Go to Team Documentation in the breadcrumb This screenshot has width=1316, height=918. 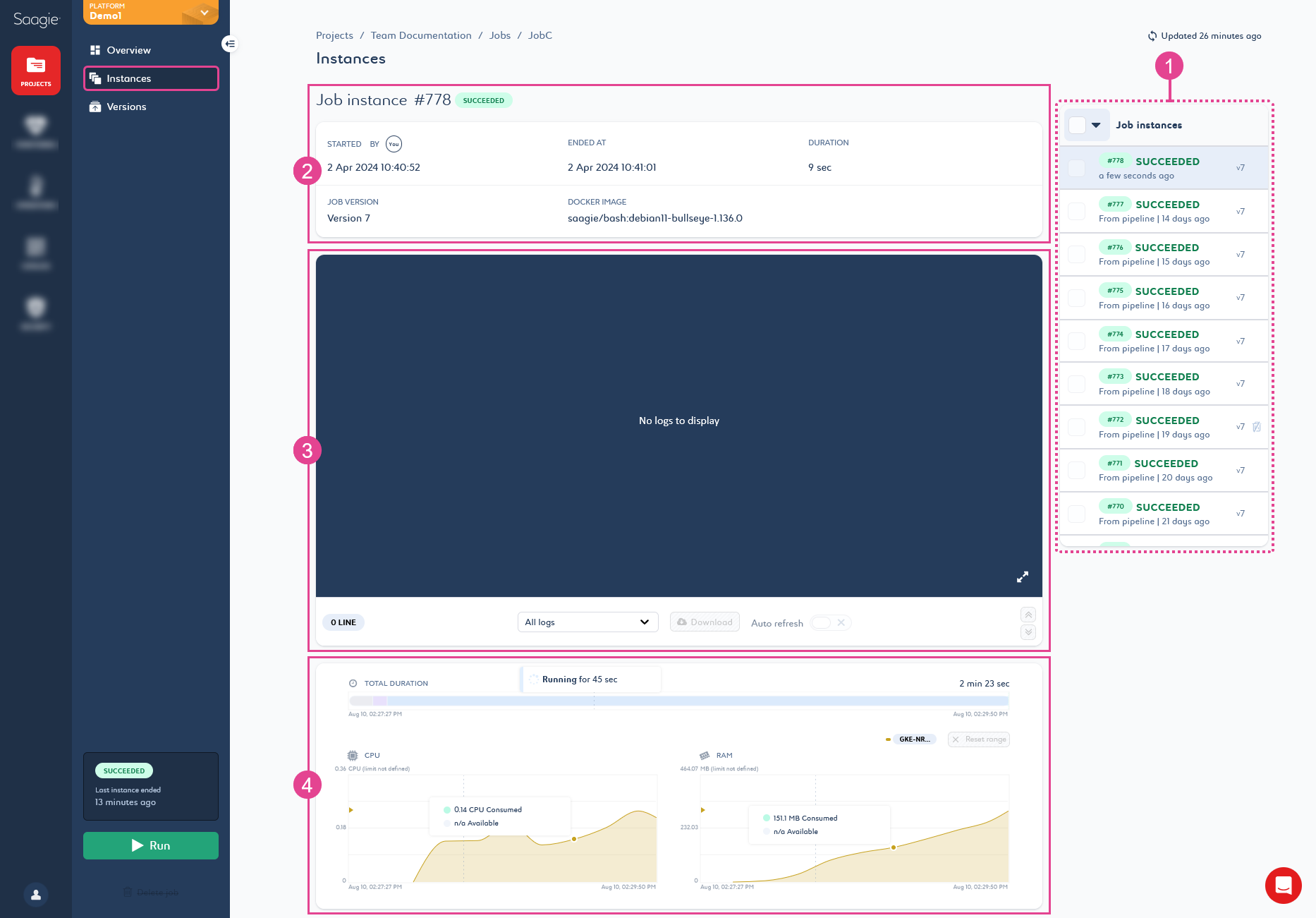(x=421, y=35)
